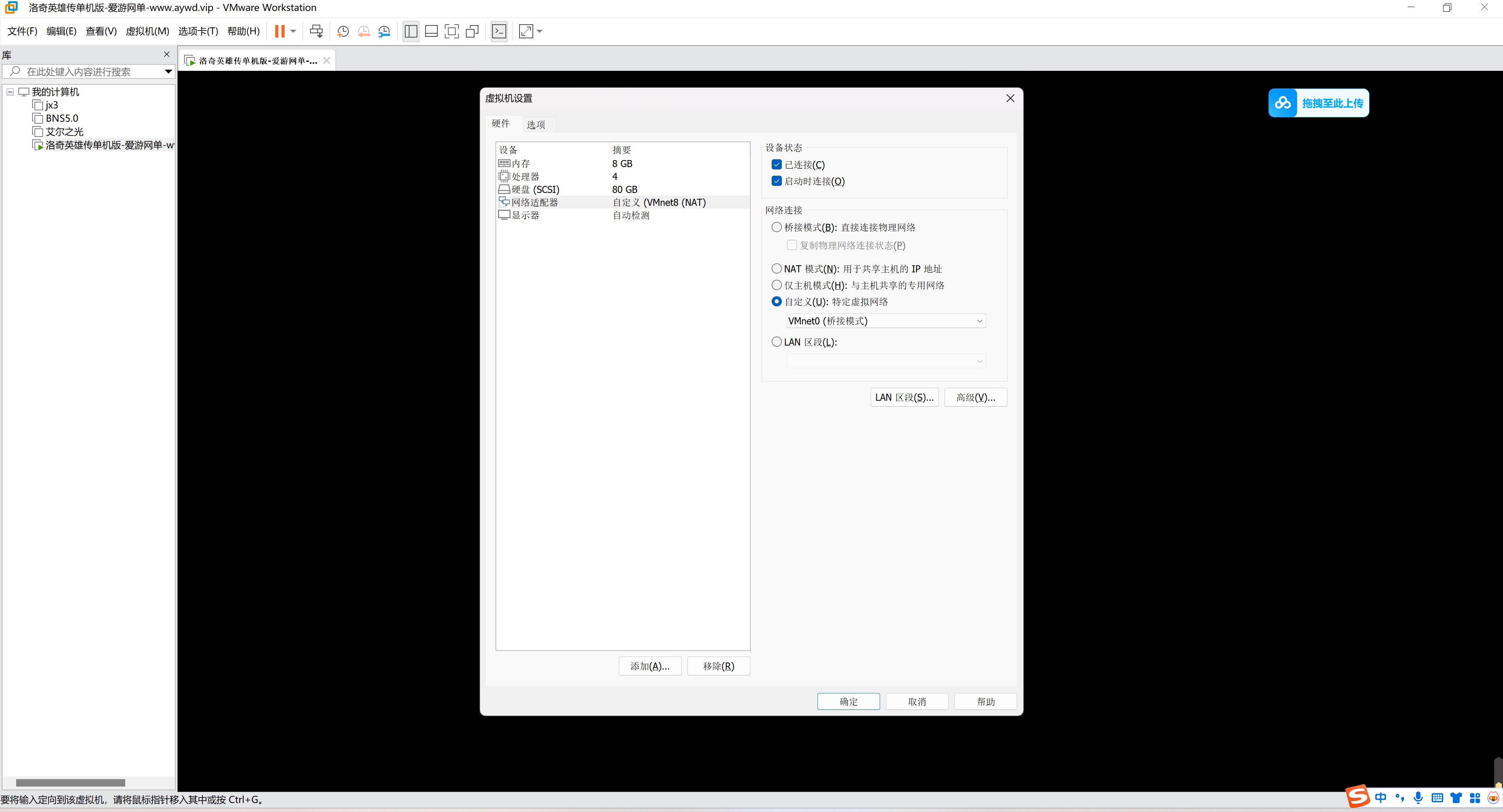Screen dimensions: 1503x812
Task: Click the library horizontal scrollbar
Action: point(70,783)
